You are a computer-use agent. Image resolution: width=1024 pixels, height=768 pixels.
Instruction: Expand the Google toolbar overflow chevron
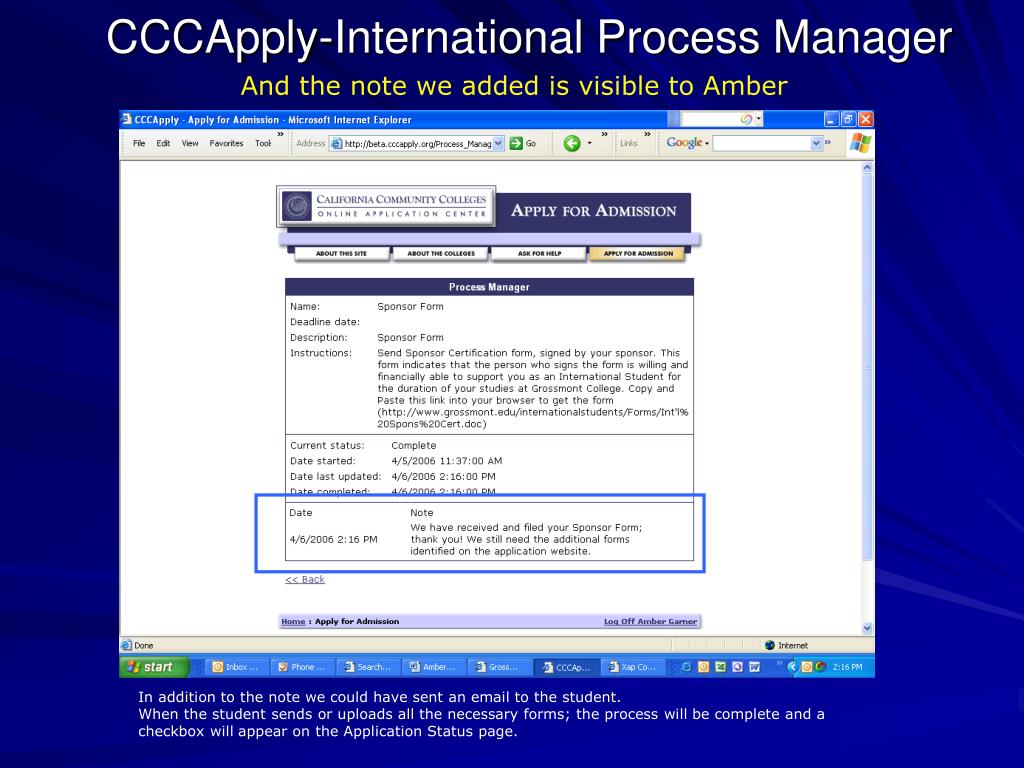pyautogui.click(x=828, y=142)
